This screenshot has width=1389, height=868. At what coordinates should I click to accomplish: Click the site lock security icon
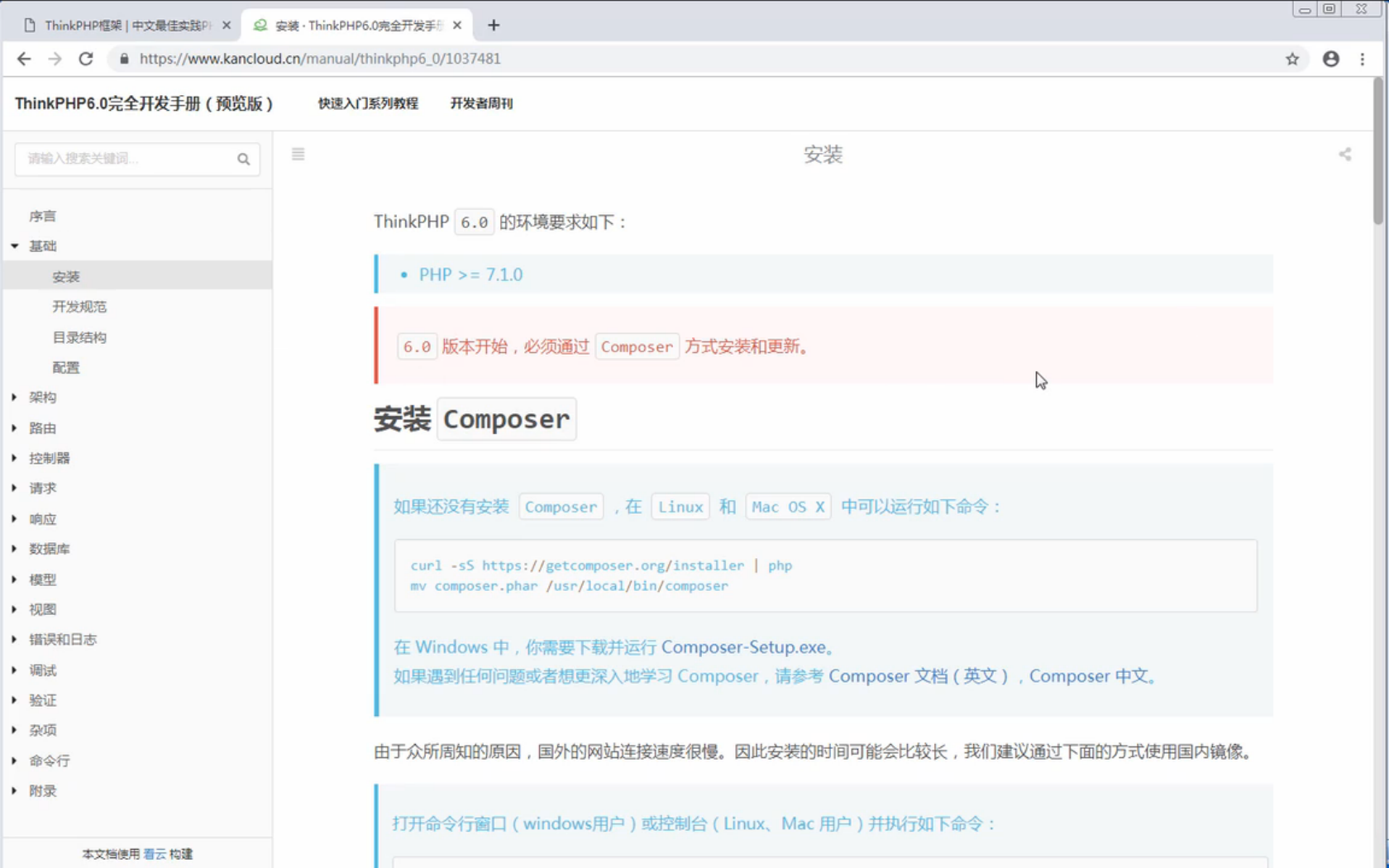click(x=124, y=59)
